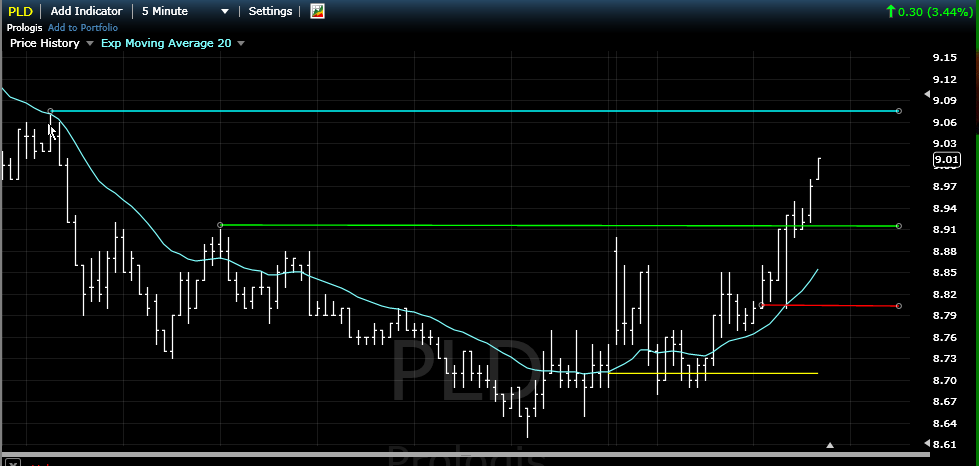This screenshot has height=466, width=979.
Task: Click the lower price-axis triangle marker at 8.61
Action: 927,444
